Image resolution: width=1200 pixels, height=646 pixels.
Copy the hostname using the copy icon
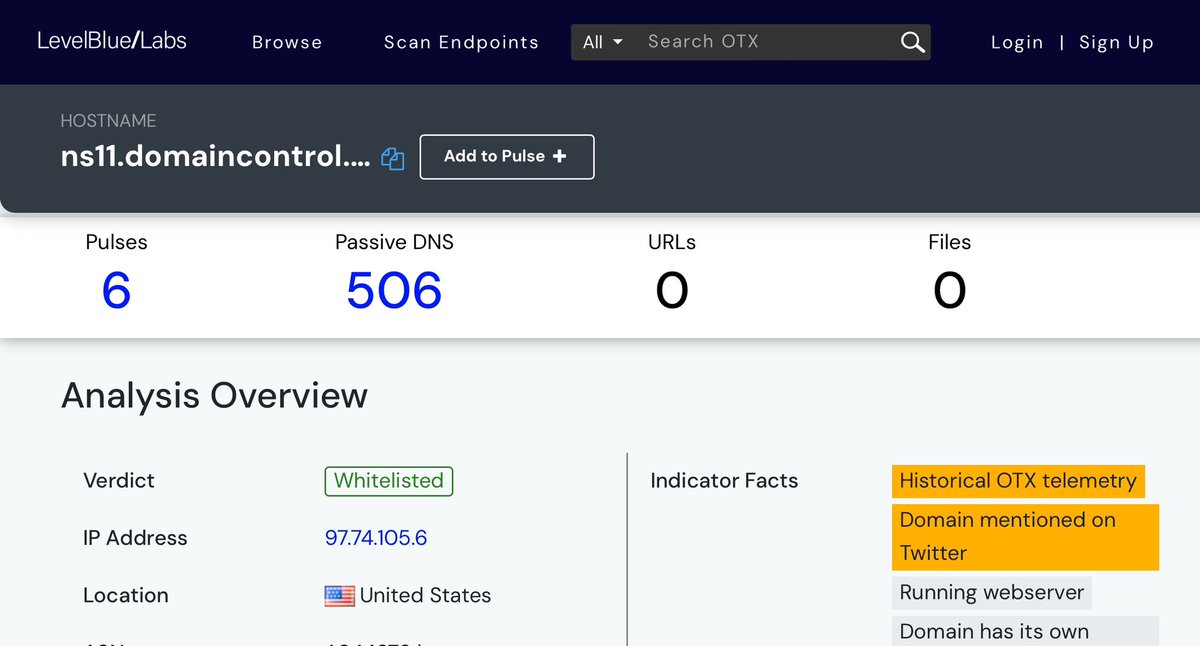(x=393, y=159)
